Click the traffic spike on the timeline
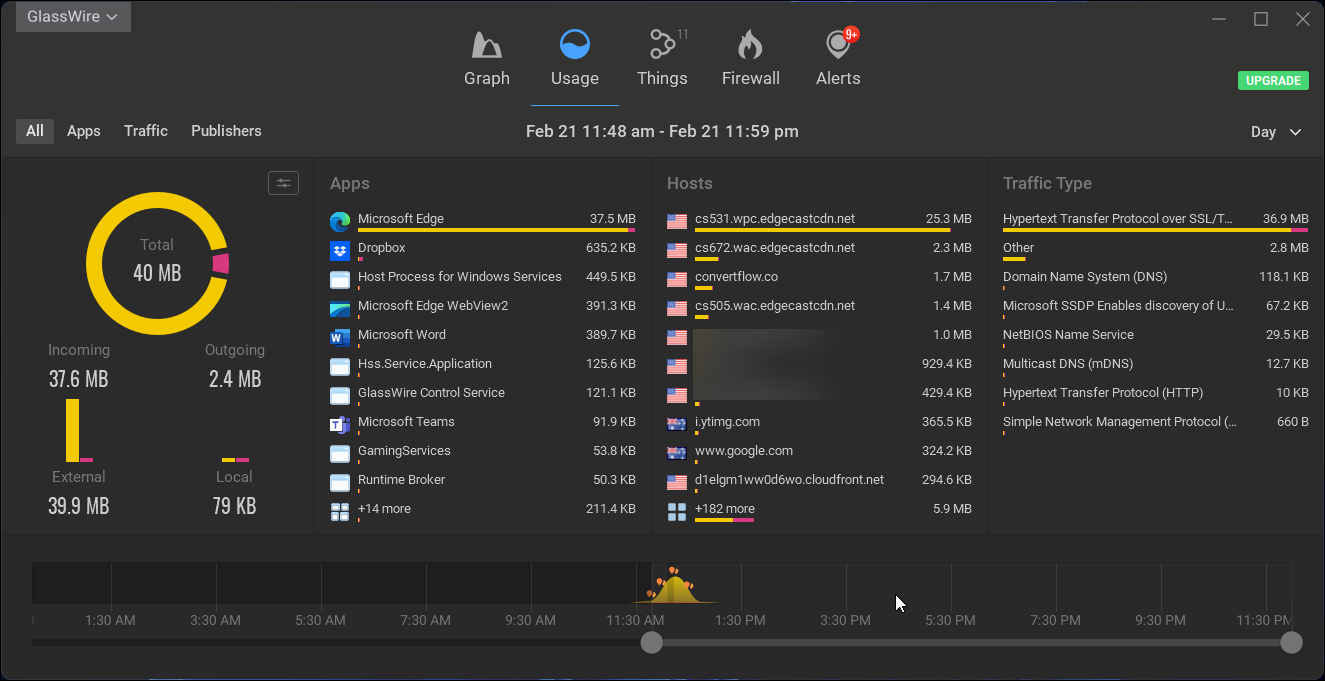 click(675, 588)
